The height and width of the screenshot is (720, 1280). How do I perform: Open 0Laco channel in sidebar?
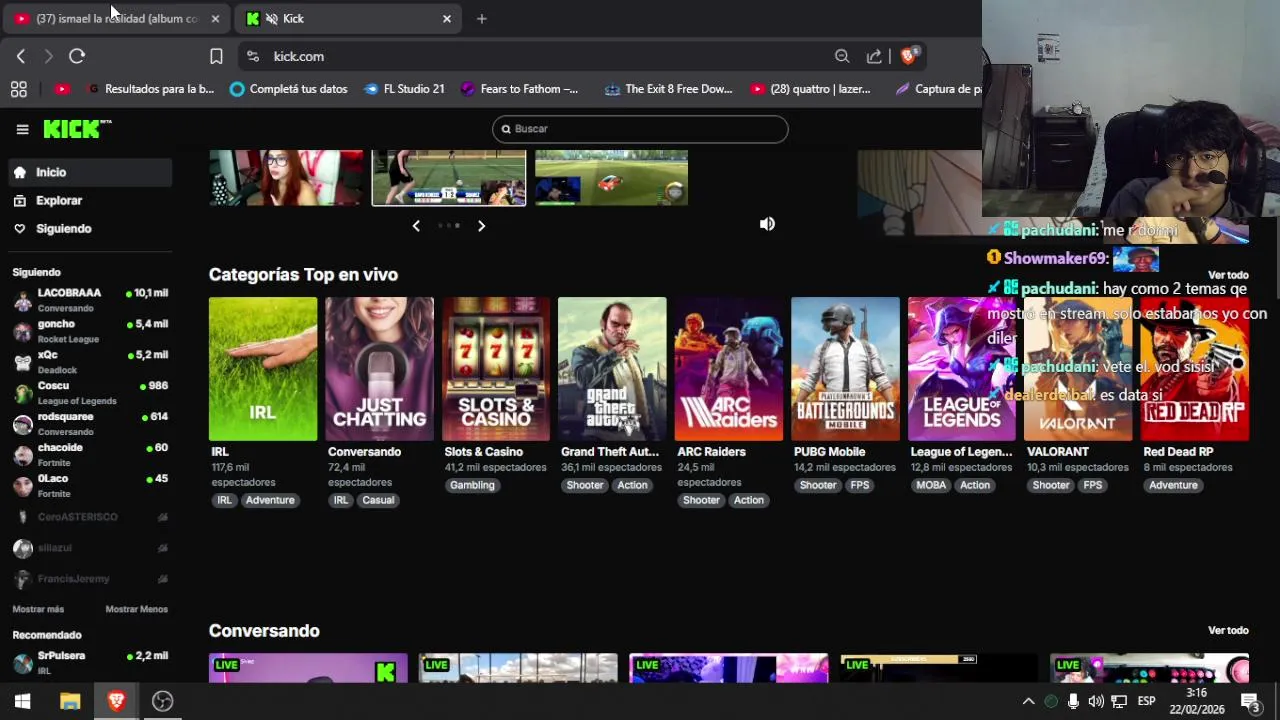tap(90, 486)
